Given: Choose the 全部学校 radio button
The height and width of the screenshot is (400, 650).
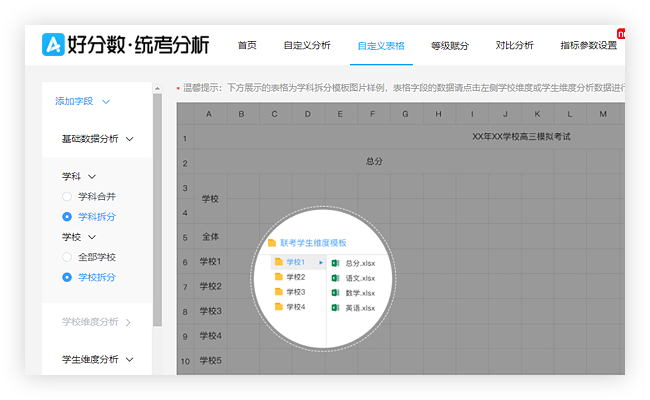Looking at the screenshot, I should [67, 257].
